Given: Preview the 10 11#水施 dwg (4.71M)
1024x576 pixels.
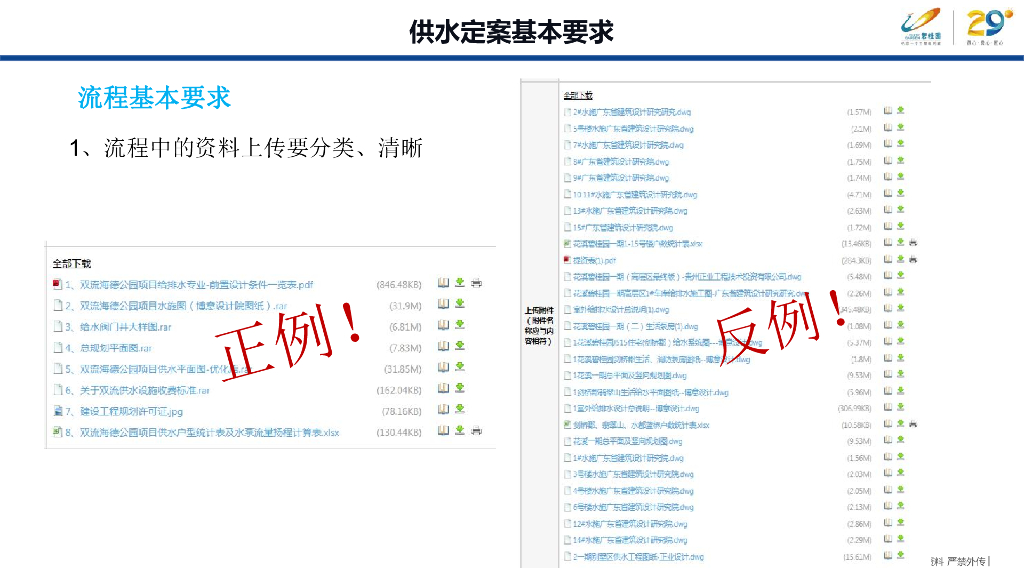Looking at the screenshot, I should click(x=888, y=193).
